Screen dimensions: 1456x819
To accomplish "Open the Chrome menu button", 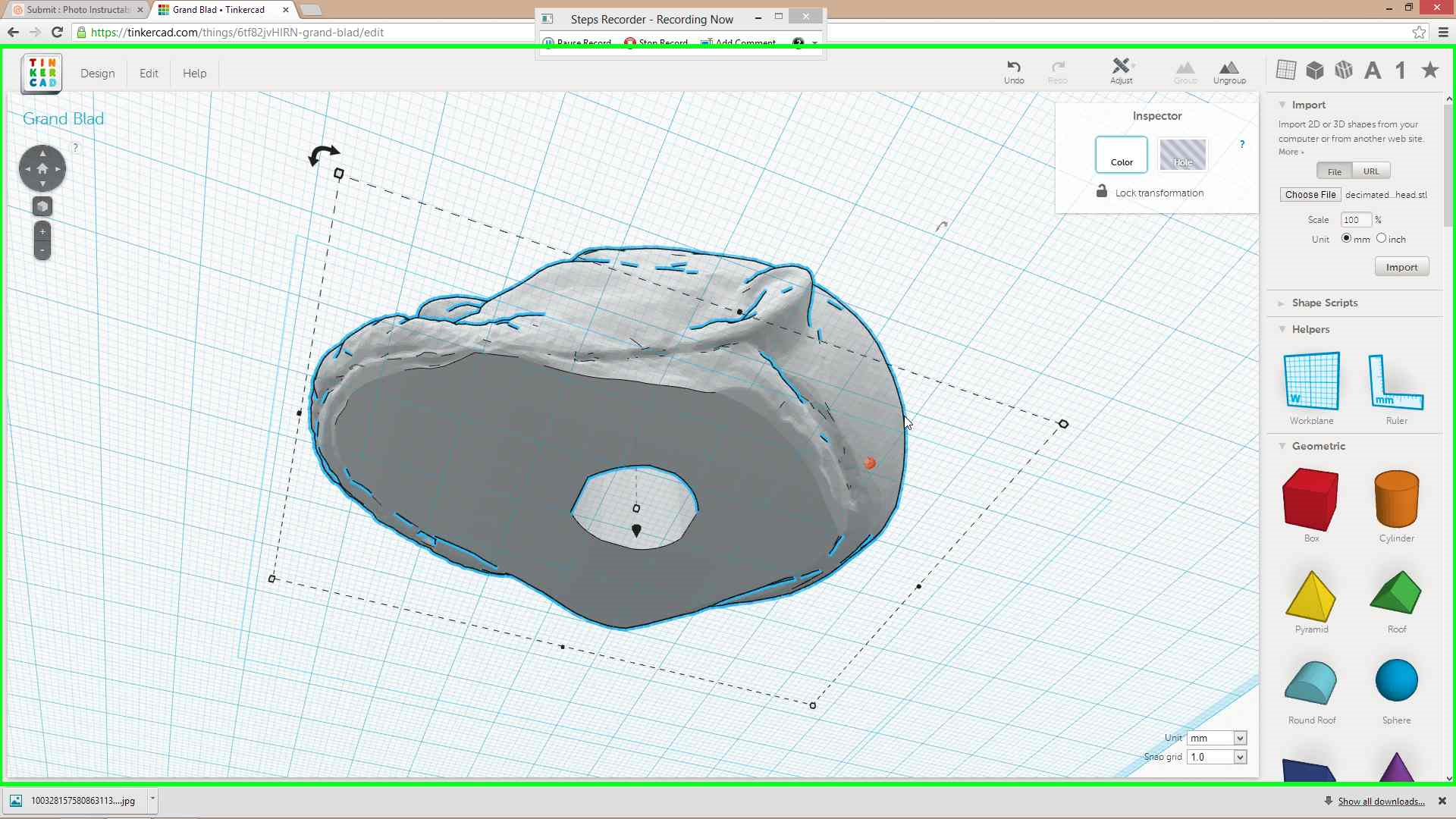I will (1443, 32).
